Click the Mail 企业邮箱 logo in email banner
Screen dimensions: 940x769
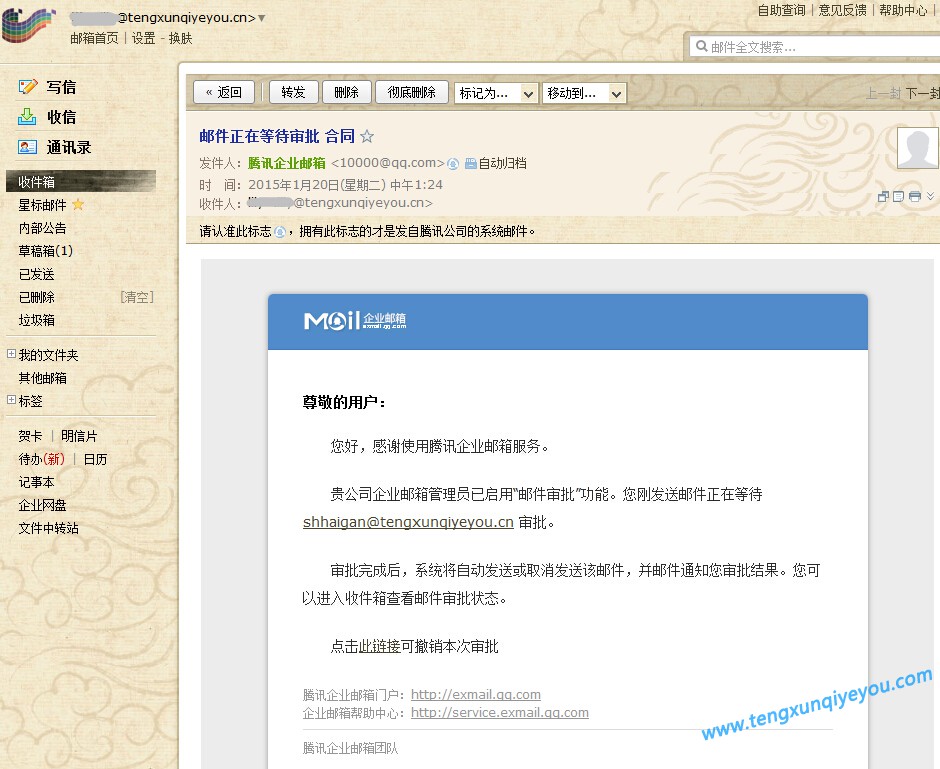[355, 321]
